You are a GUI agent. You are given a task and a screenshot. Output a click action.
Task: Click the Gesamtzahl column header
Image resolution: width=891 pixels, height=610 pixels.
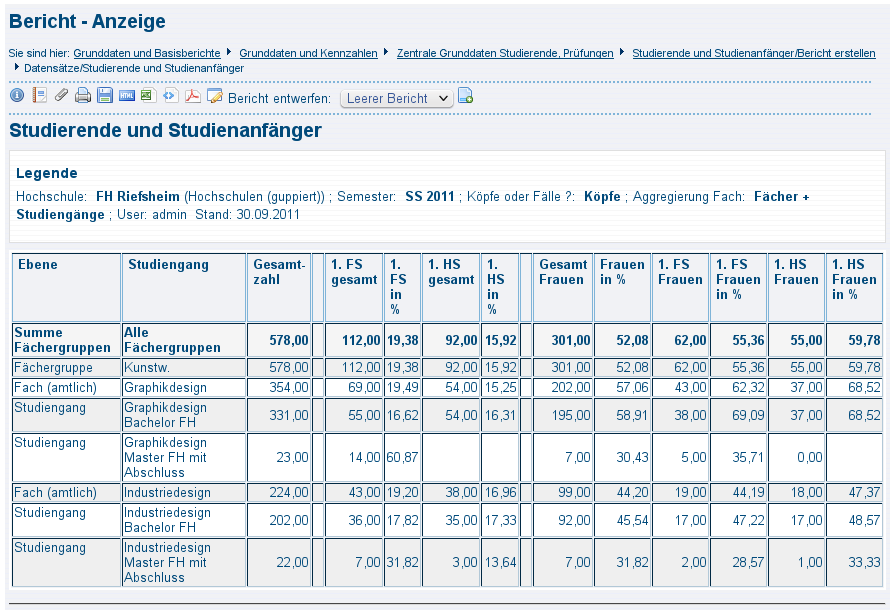click(278, 288)
